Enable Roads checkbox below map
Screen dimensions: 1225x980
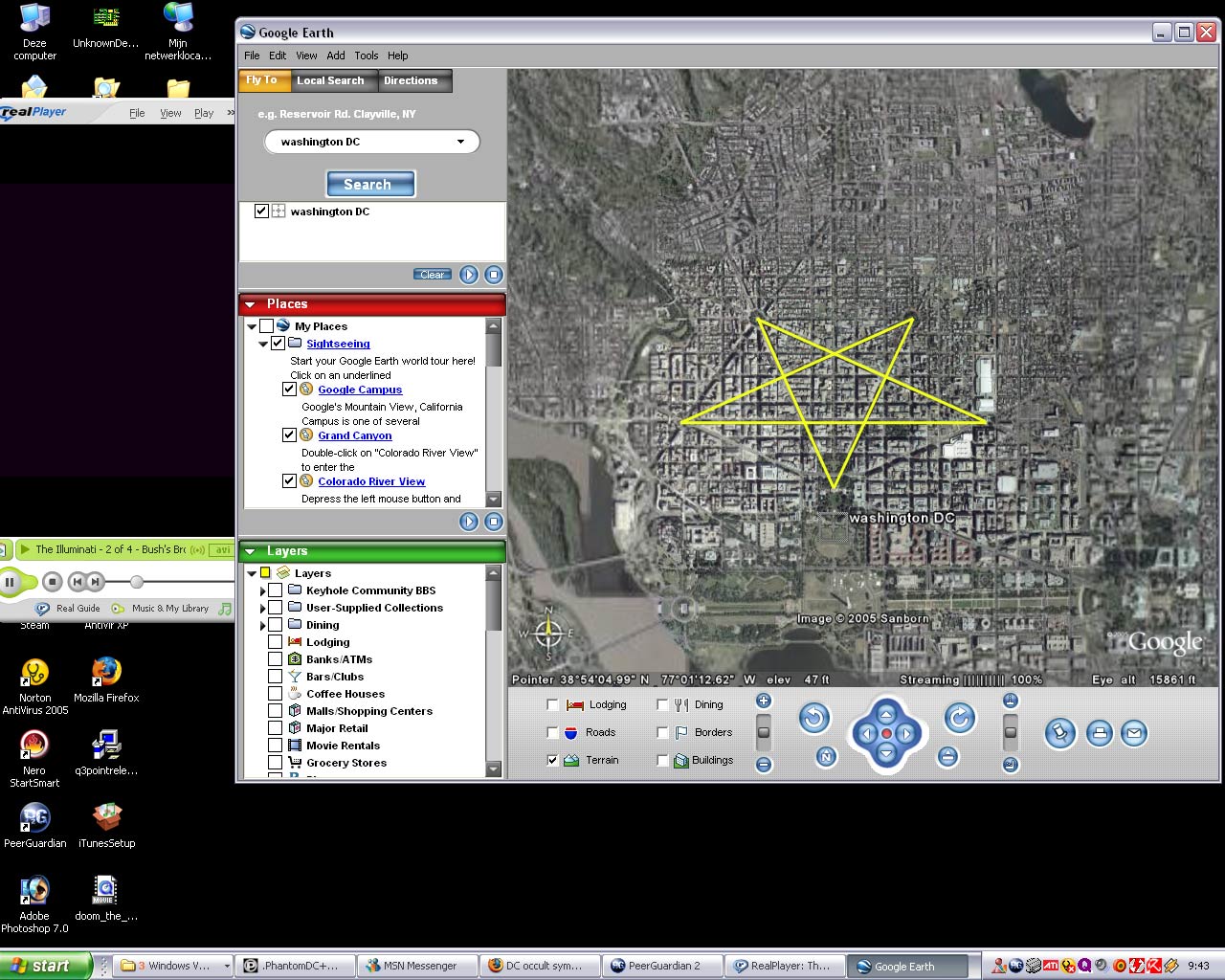click(x=552, y=732)
